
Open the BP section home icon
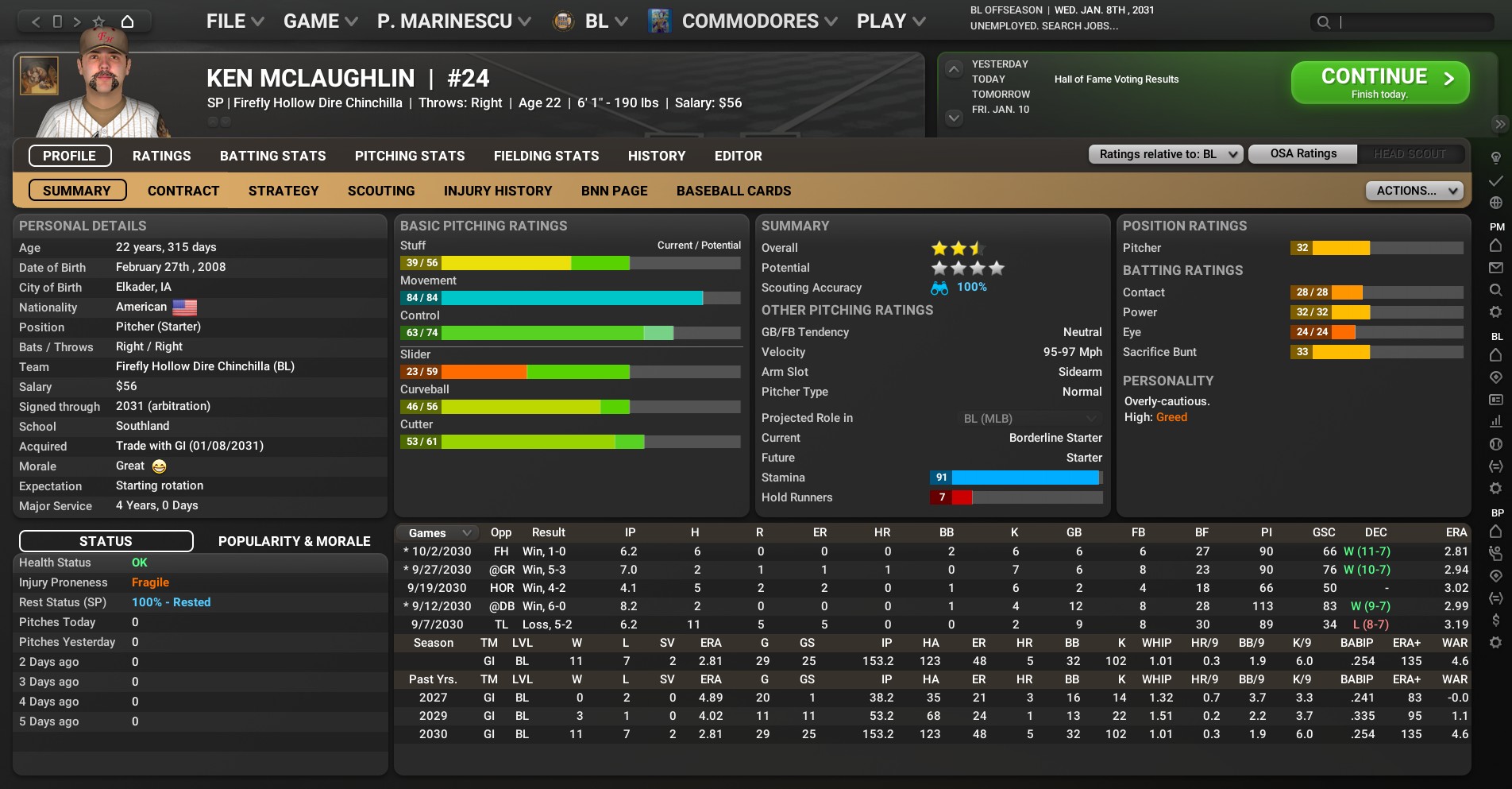click(1495, 531)
